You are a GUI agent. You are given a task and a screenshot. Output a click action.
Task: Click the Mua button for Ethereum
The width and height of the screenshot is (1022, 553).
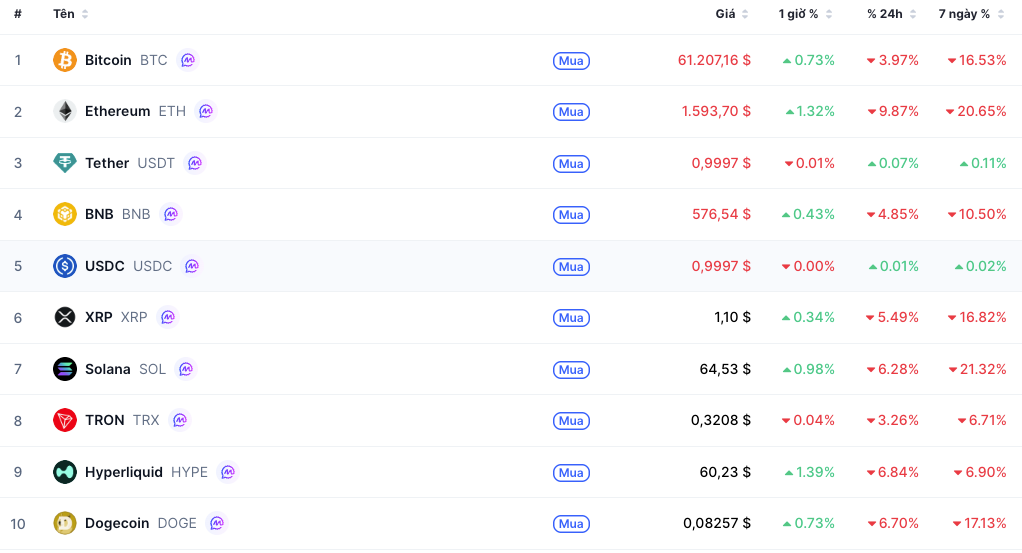[571, 112]
